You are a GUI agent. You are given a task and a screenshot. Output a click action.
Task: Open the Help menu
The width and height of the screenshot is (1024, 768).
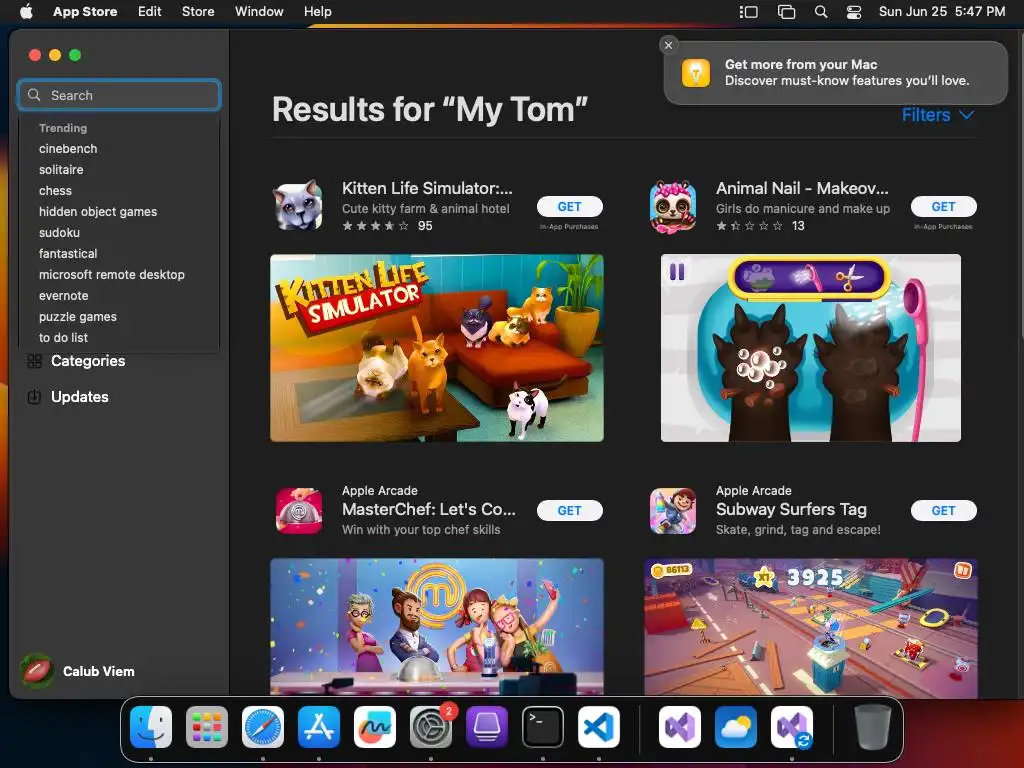tap(317, 11)
